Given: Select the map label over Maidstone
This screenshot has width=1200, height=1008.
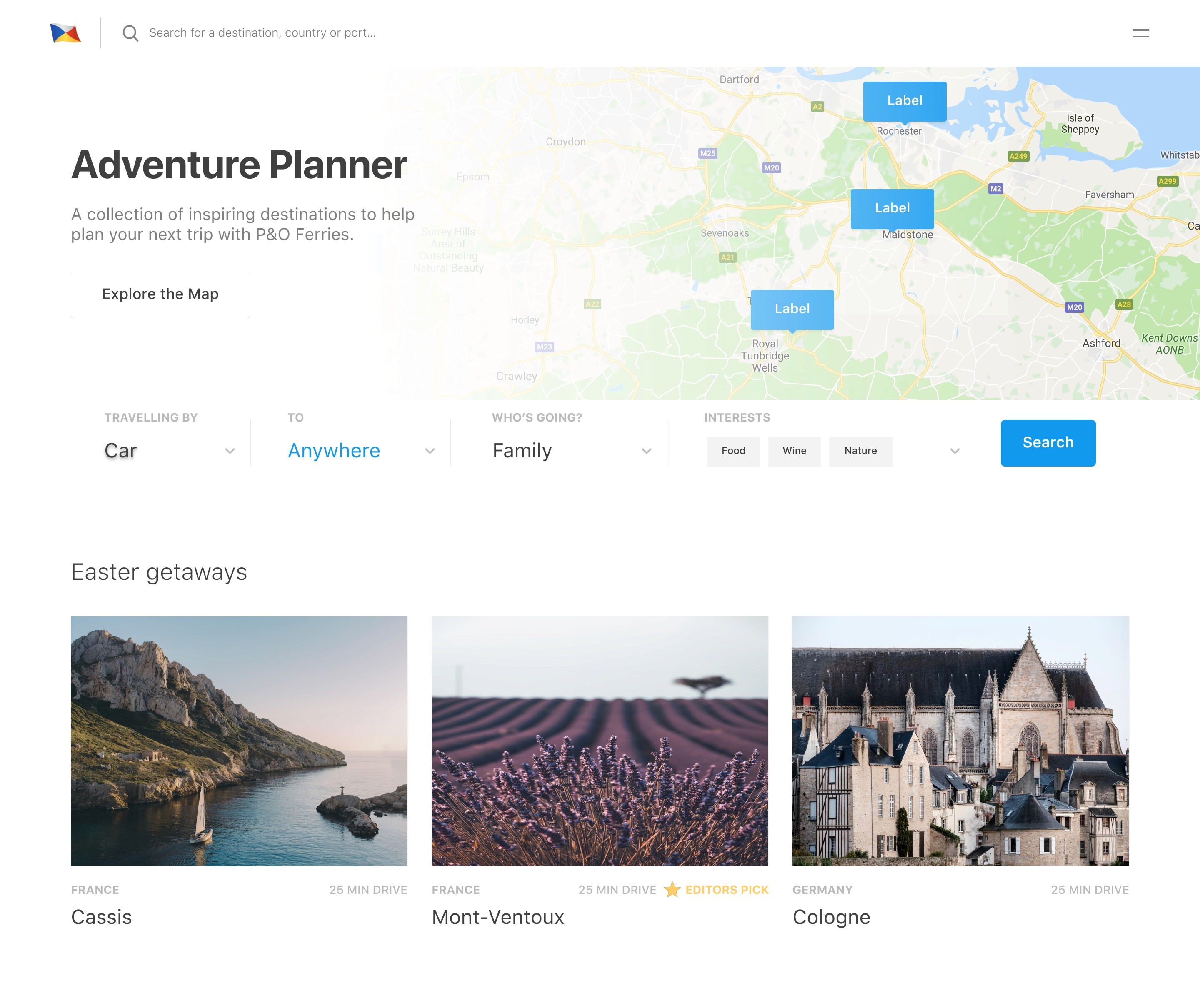Looking at the screenshot, I should pos(891,209).
